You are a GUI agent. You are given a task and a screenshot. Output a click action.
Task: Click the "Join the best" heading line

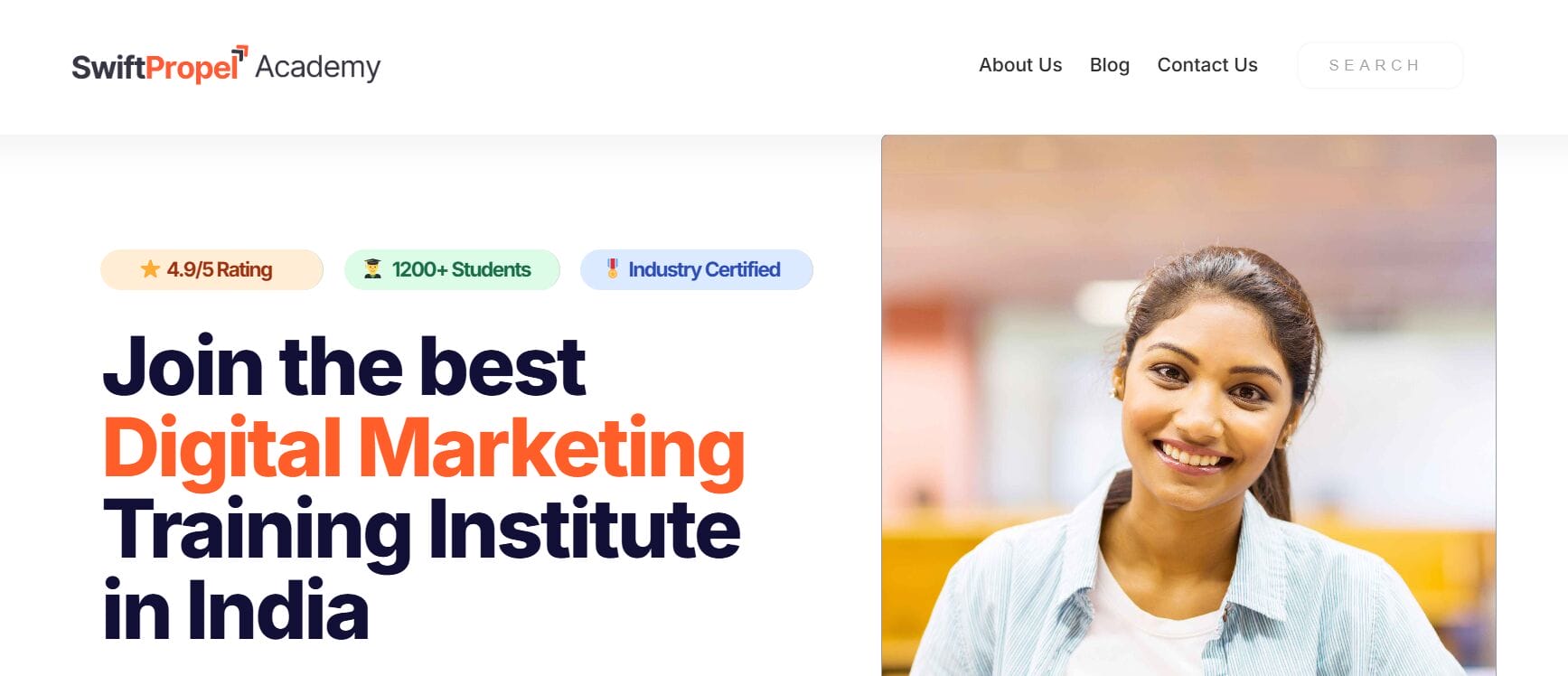[344, 367]
